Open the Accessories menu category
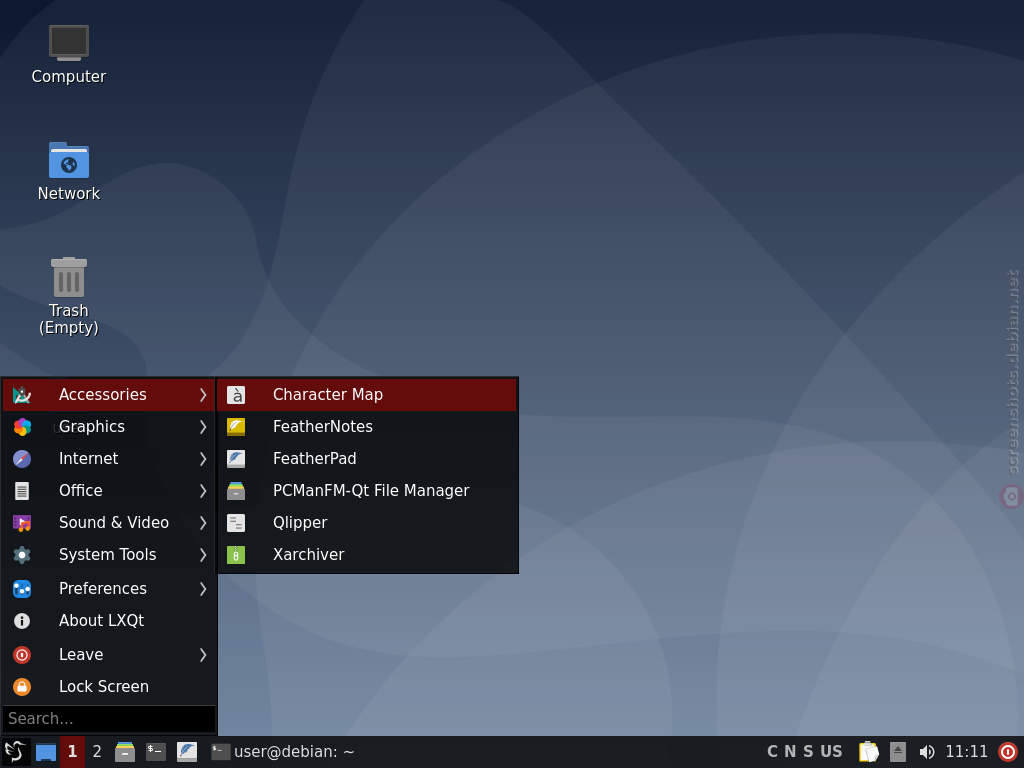The height and width of the screenshot is (768, 1024). click(109, 394)
